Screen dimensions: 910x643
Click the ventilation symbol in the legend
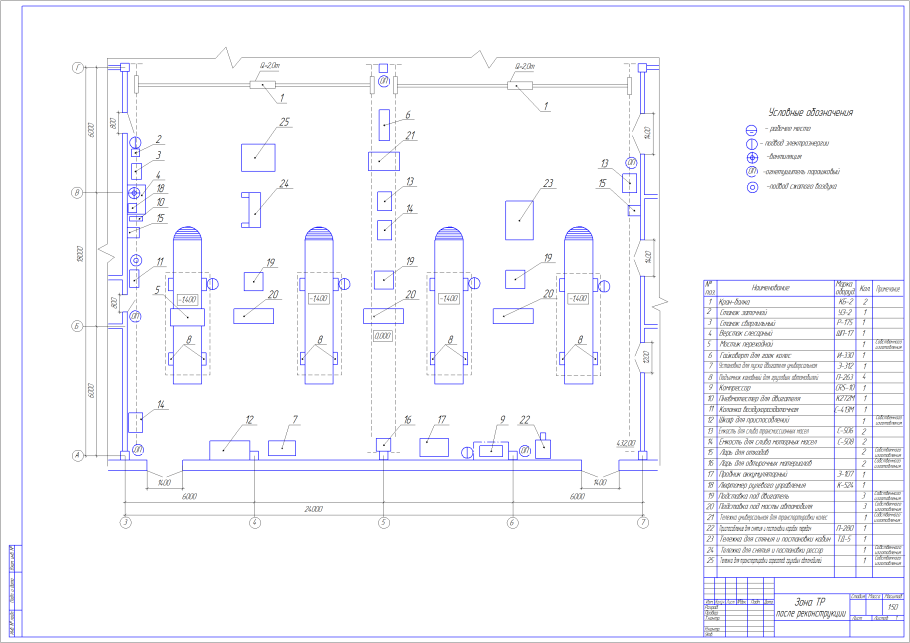[x=752, y=158]
